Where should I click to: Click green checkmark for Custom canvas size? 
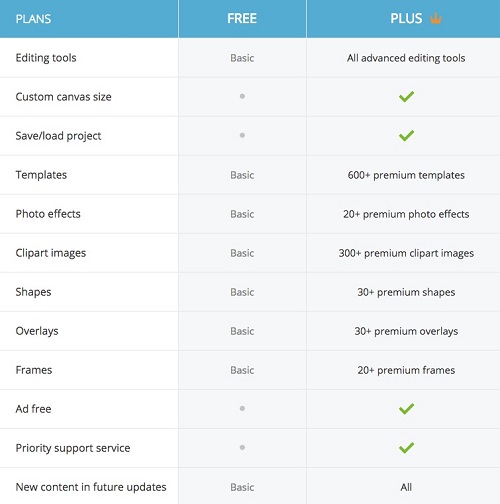(406, 97)
